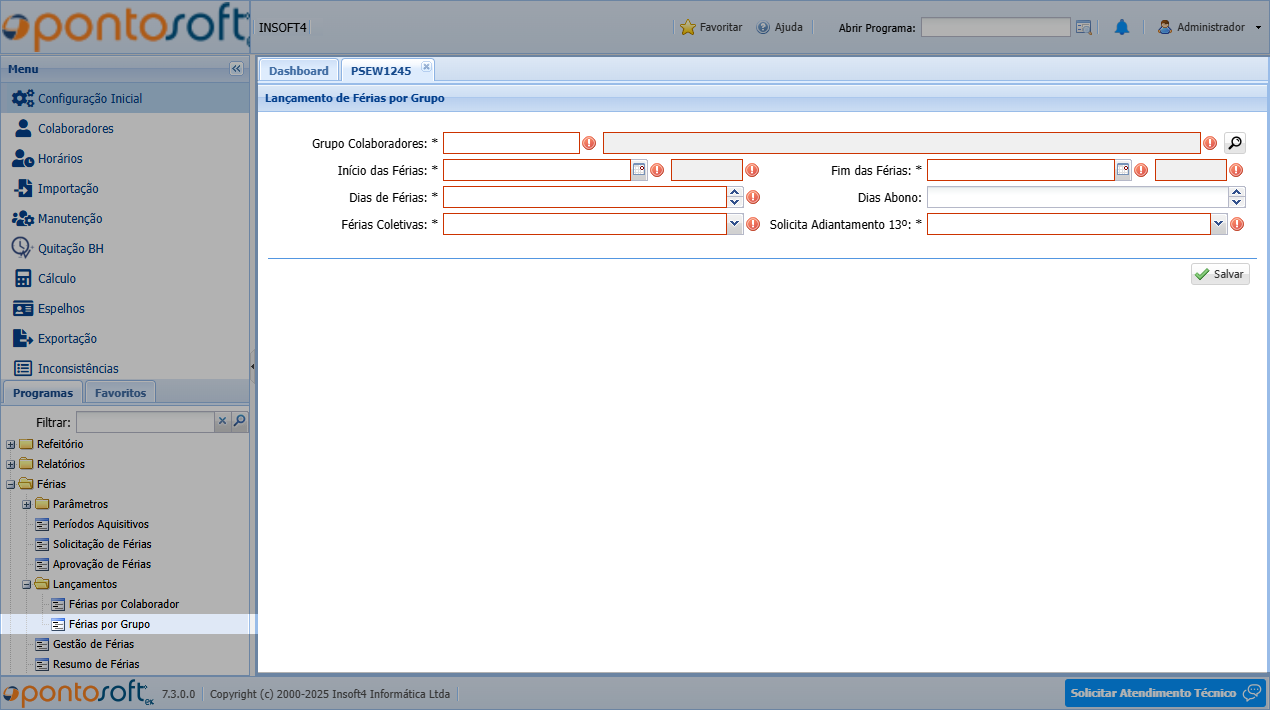1270x710 pixels.
Task: Expand the Refeitório tree folder
Action: (11, 444)
